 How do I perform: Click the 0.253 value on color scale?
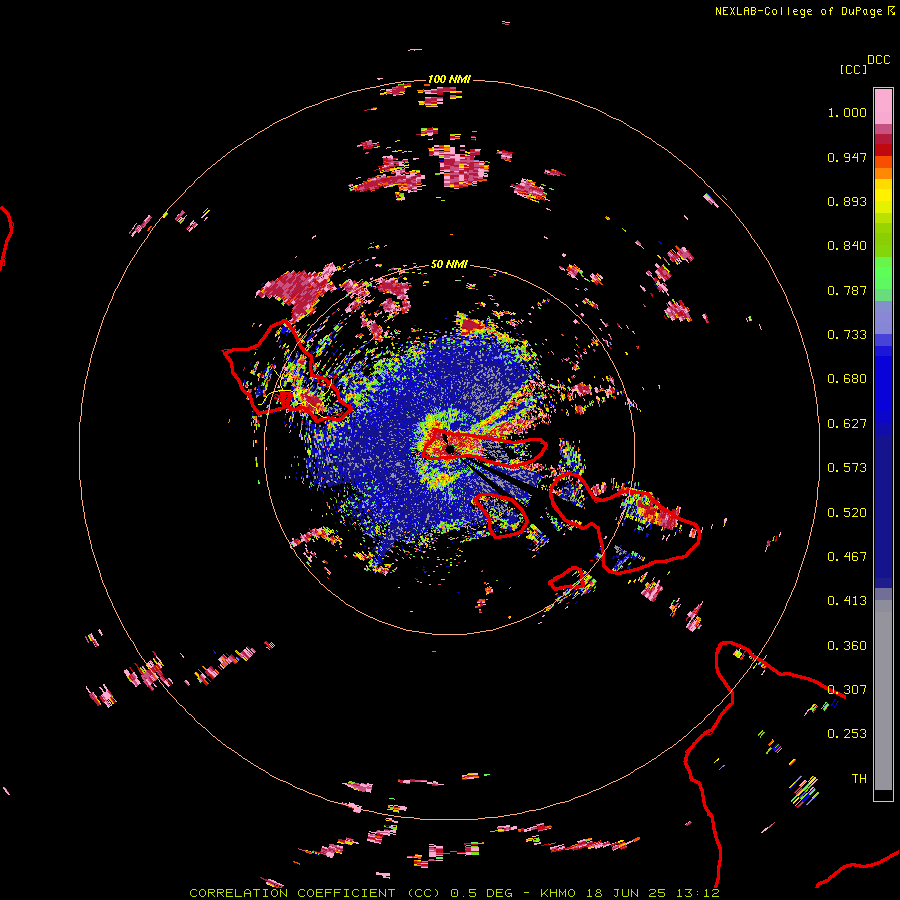[847, 734]
